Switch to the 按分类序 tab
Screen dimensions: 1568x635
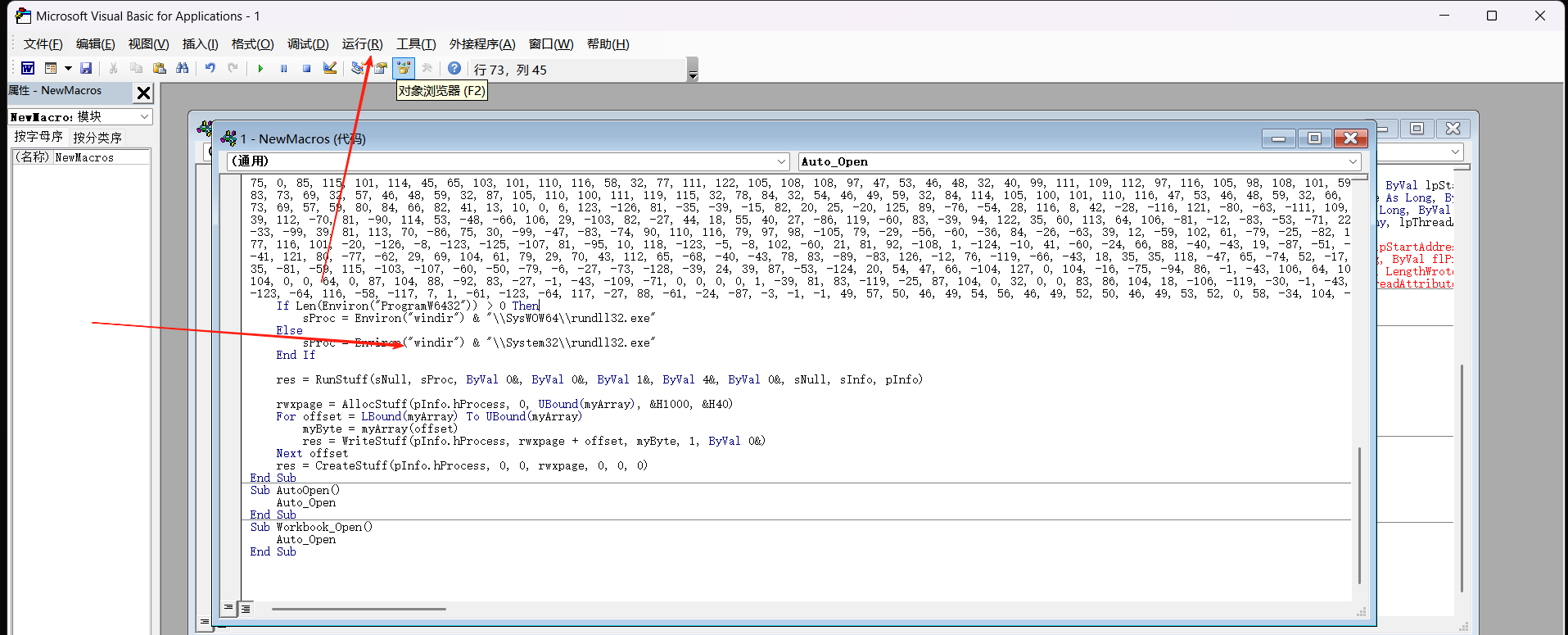click(97, 138)
